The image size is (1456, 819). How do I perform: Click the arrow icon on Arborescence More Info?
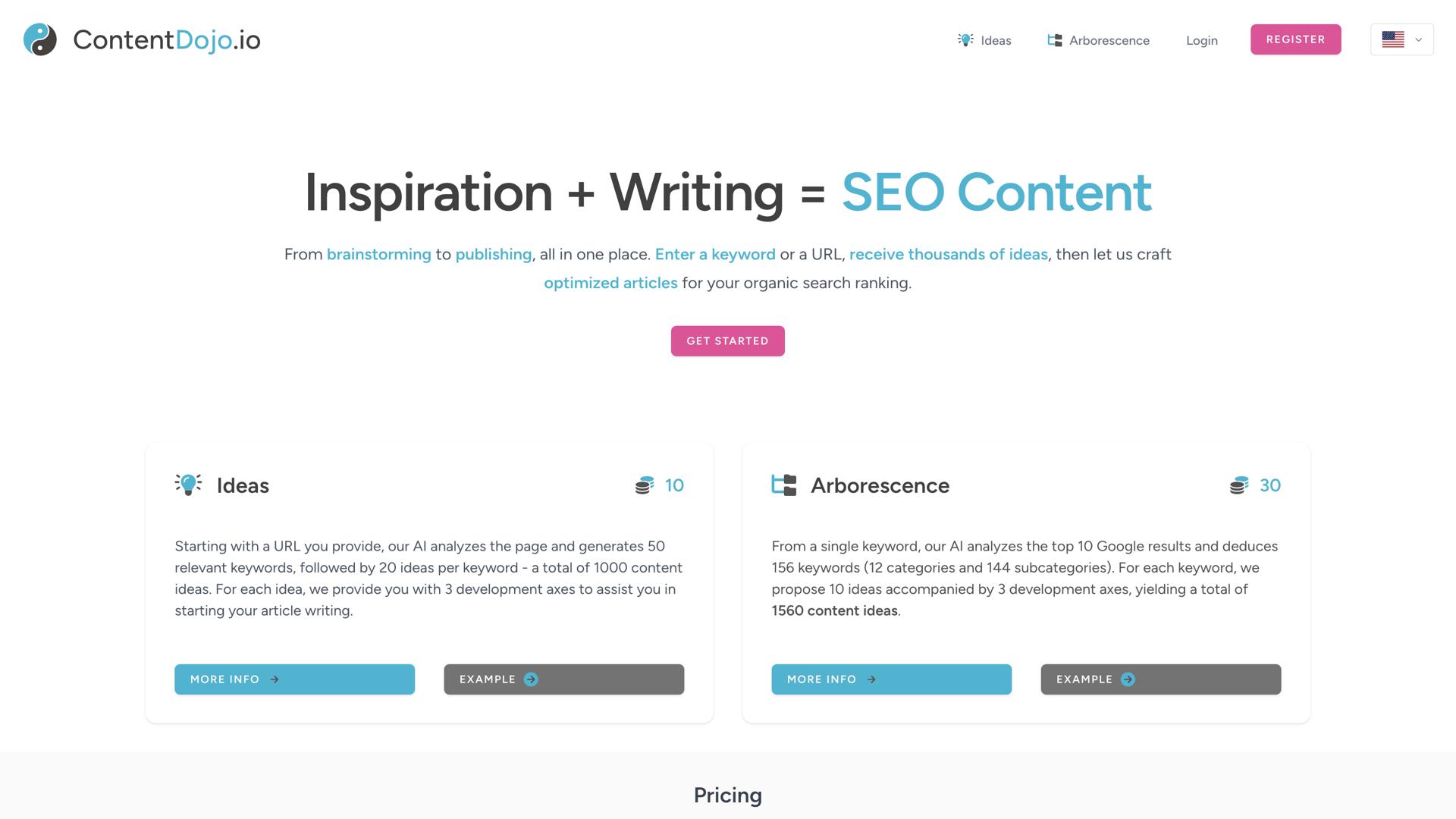click(872, 679)
